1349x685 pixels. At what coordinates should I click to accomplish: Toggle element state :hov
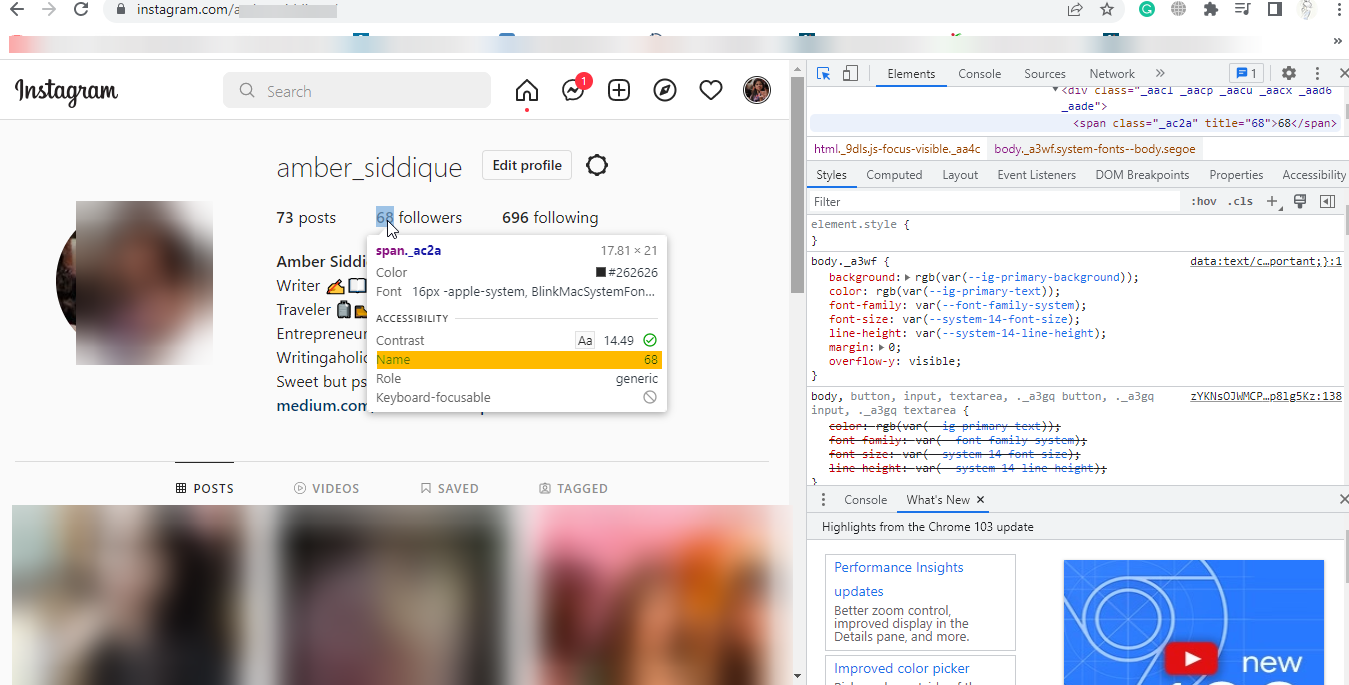point(1203,201)
